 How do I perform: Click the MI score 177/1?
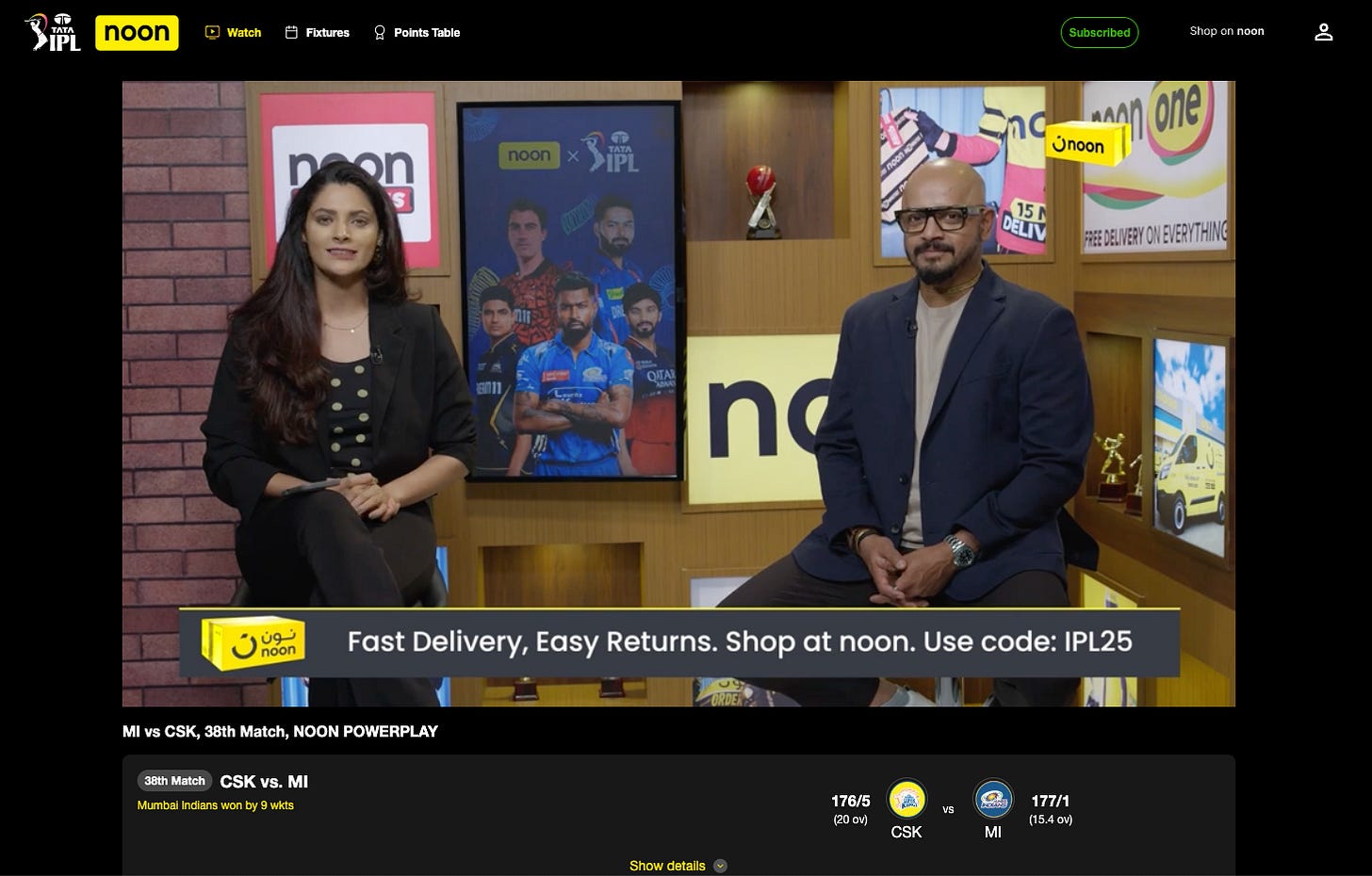pos(1051,801)
